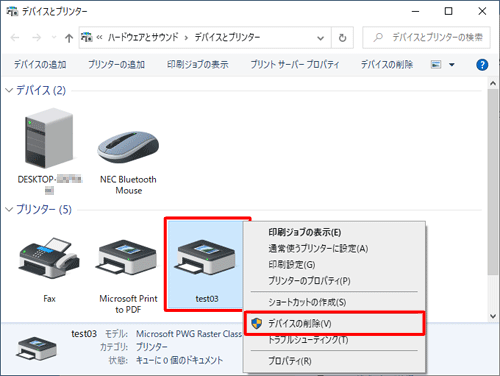Collapse the デバイス (2) group
The width and height of the screenshot is (500, 376).
(9, 90)
